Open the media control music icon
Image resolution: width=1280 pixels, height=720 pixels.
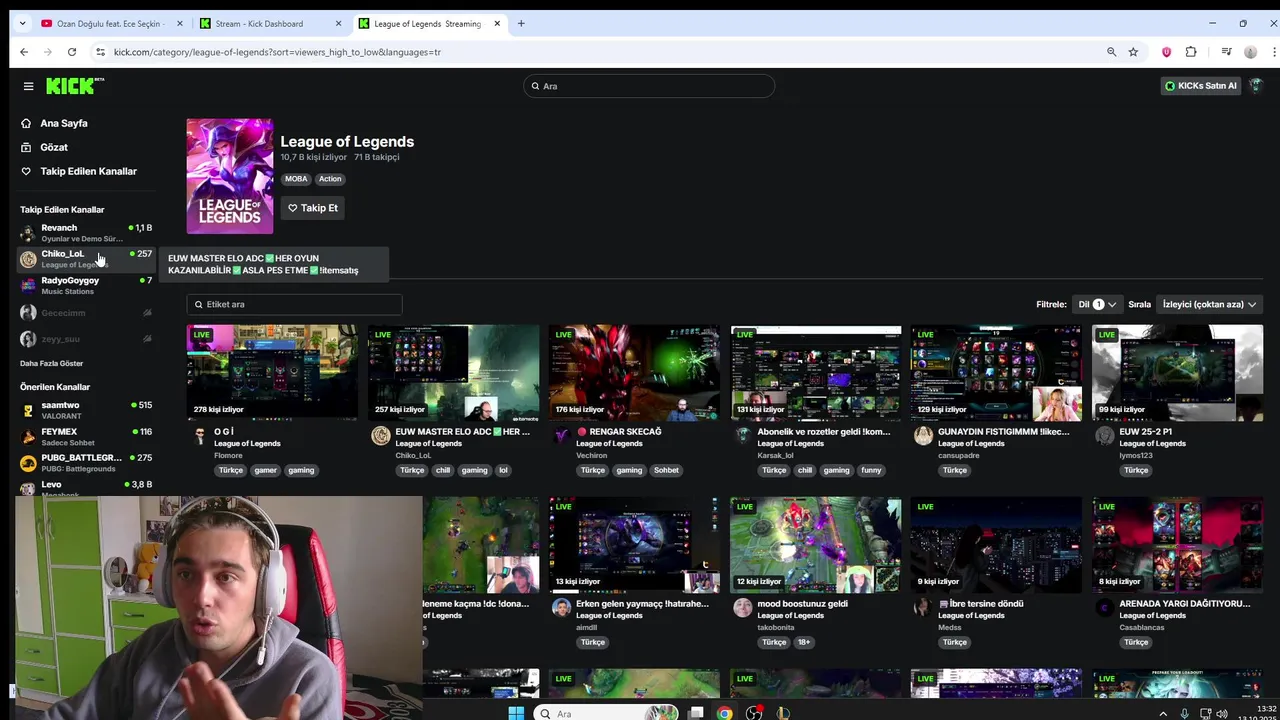coord(1226,52)
